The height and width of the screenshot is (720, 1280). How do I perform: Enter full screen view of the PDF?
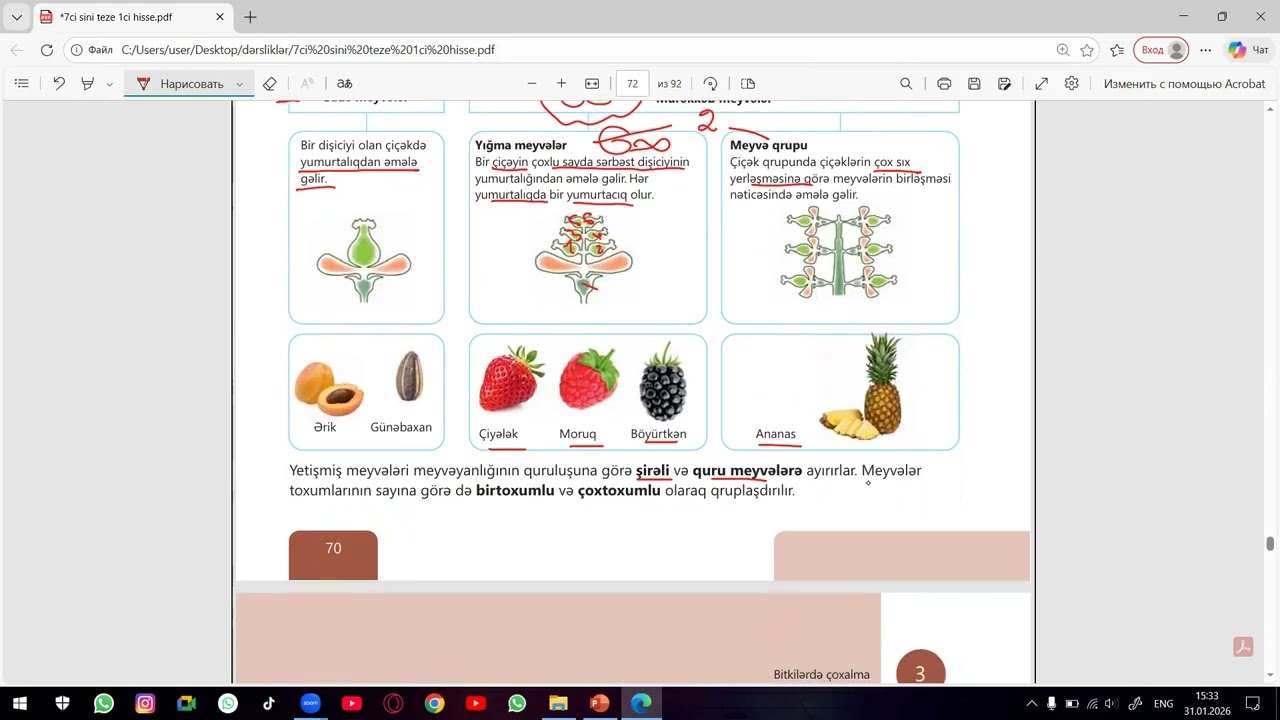(x=1042, y=84)
